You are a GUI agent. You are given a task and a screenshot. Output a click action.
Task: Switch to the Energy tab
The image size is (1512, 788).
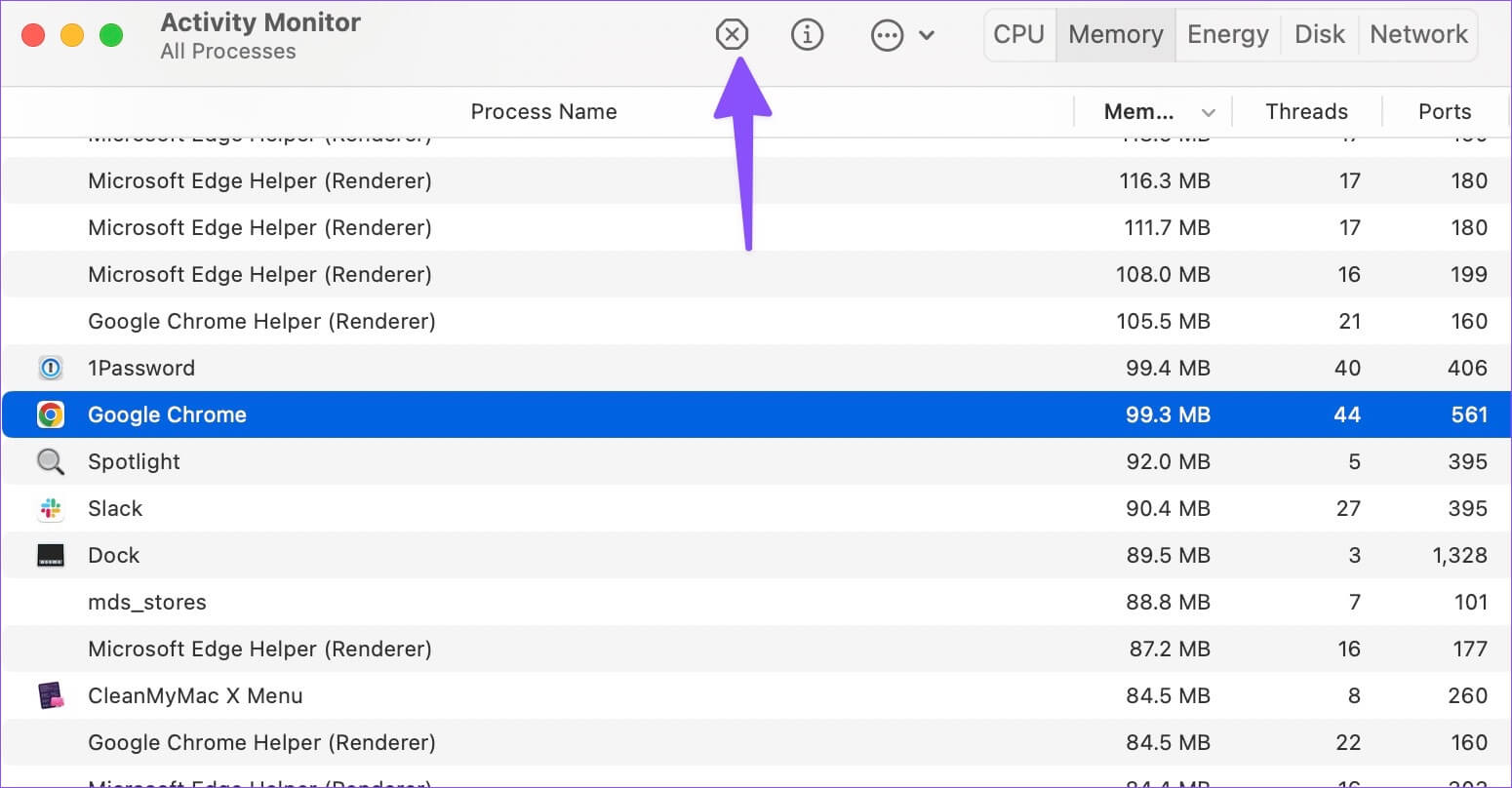(1227, 34)
